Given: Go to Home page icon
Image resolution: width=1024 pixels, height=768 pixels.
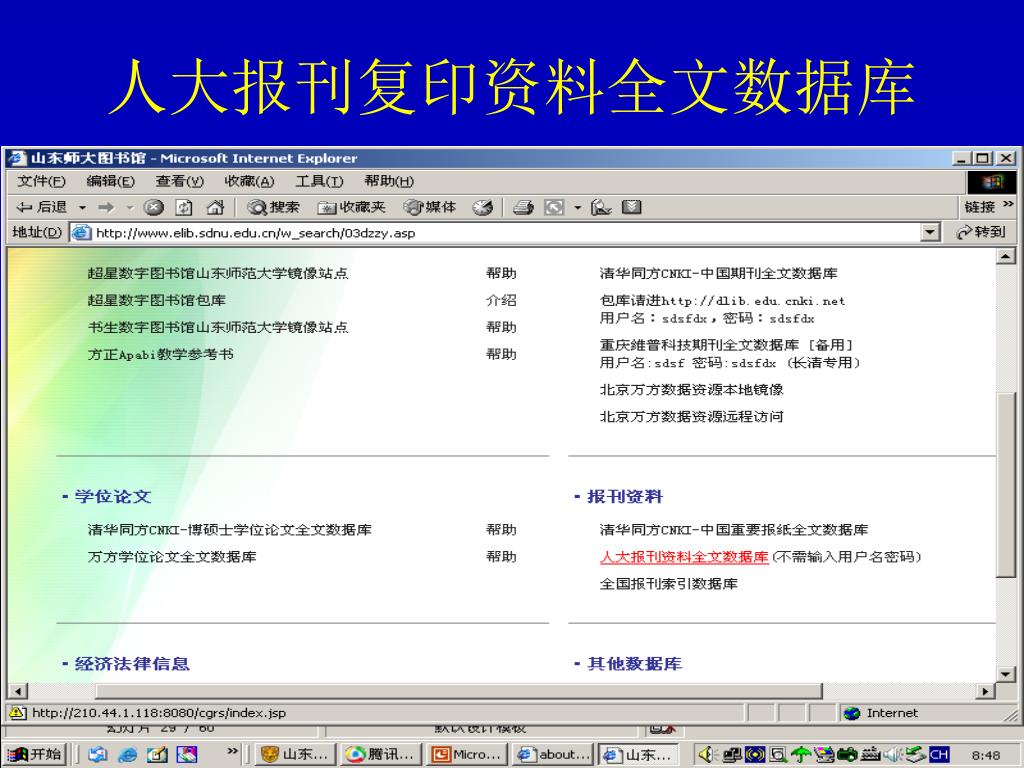Looking at the screenshot, I should pos(215,208).
